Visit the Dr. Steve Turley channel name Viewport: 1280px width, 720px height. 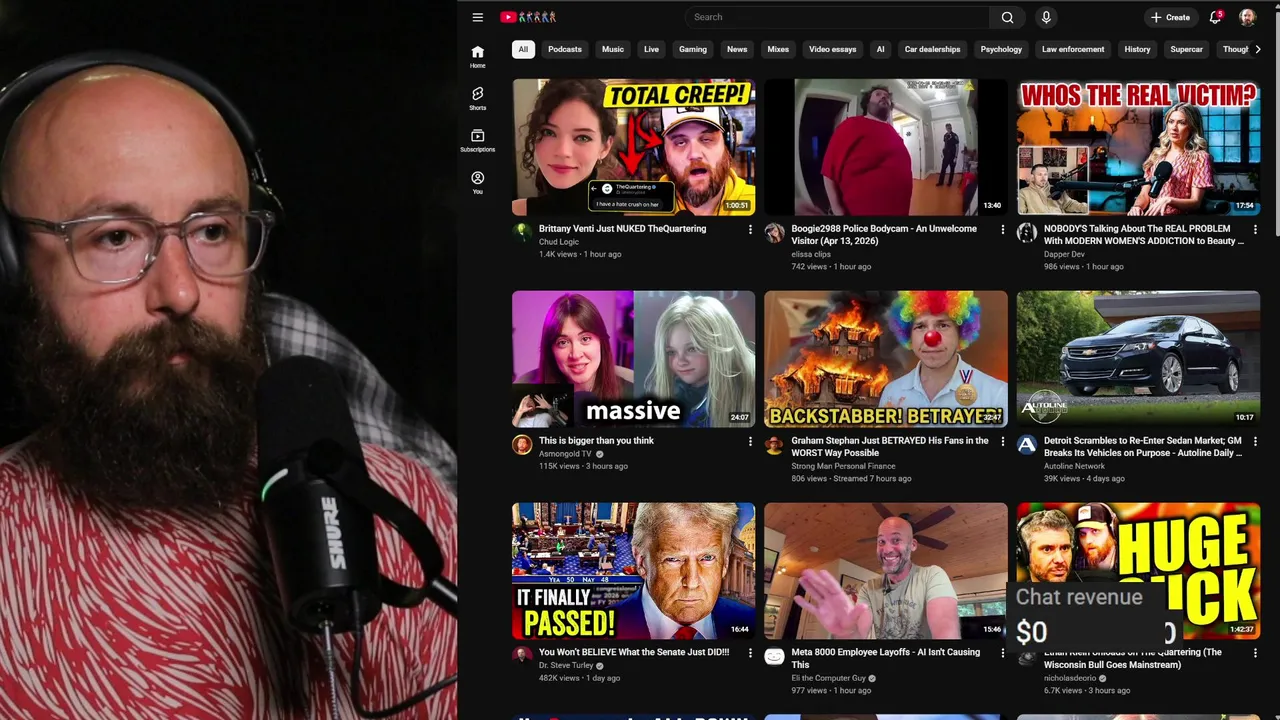[x=566, y=666]
